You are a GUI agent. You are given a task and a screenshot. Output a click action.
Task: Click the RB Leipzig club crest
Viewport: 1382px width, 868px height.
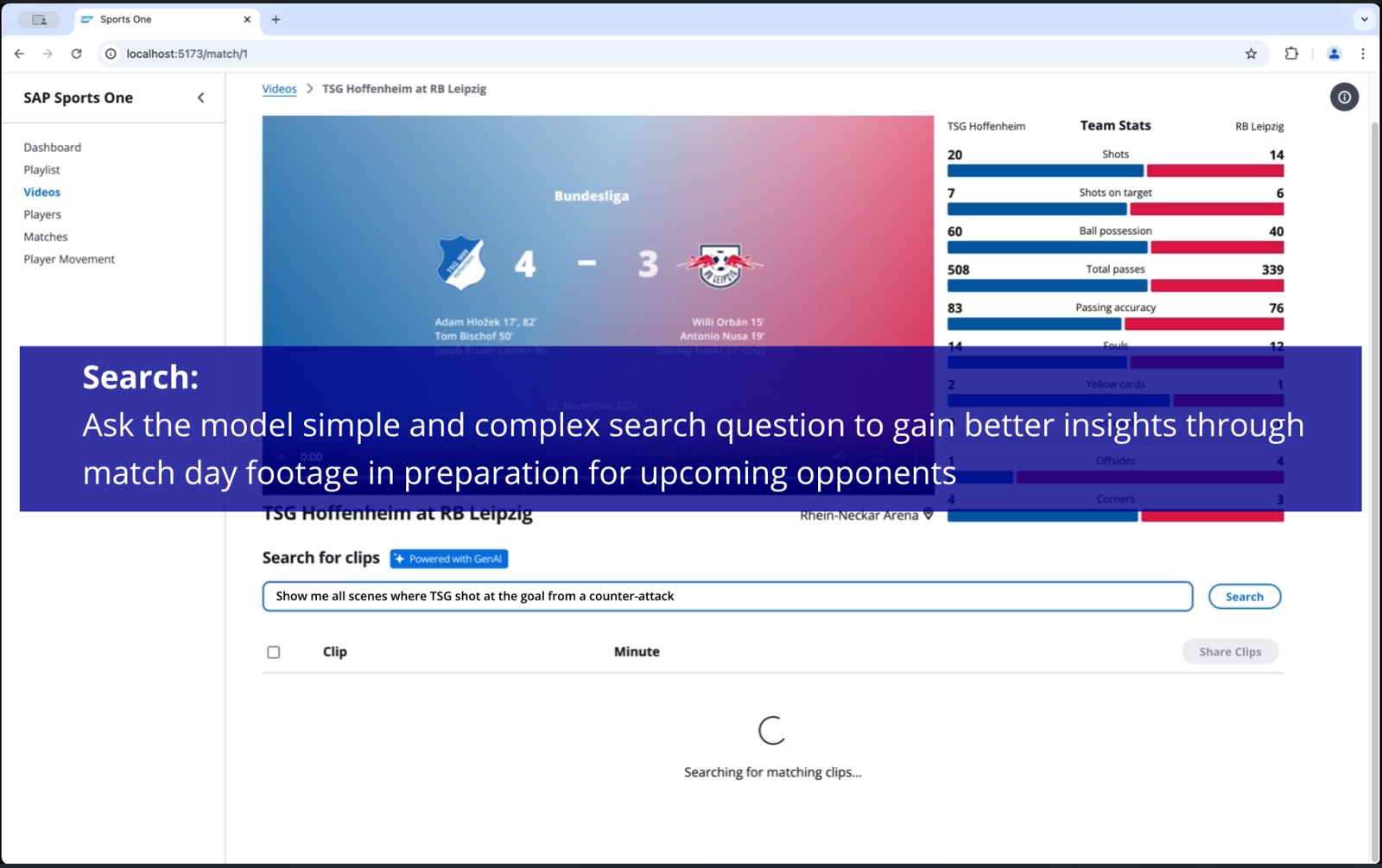tap(720, 266)
